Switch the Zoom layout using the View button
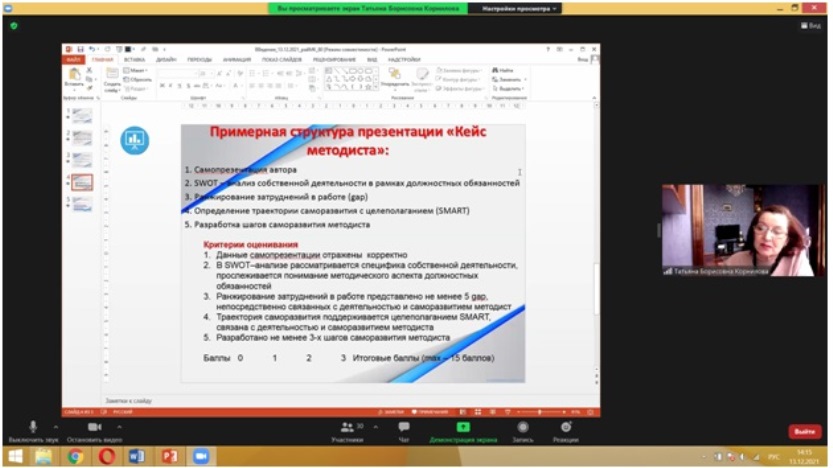This screenshot has width=833, height=468. [809, 26]
